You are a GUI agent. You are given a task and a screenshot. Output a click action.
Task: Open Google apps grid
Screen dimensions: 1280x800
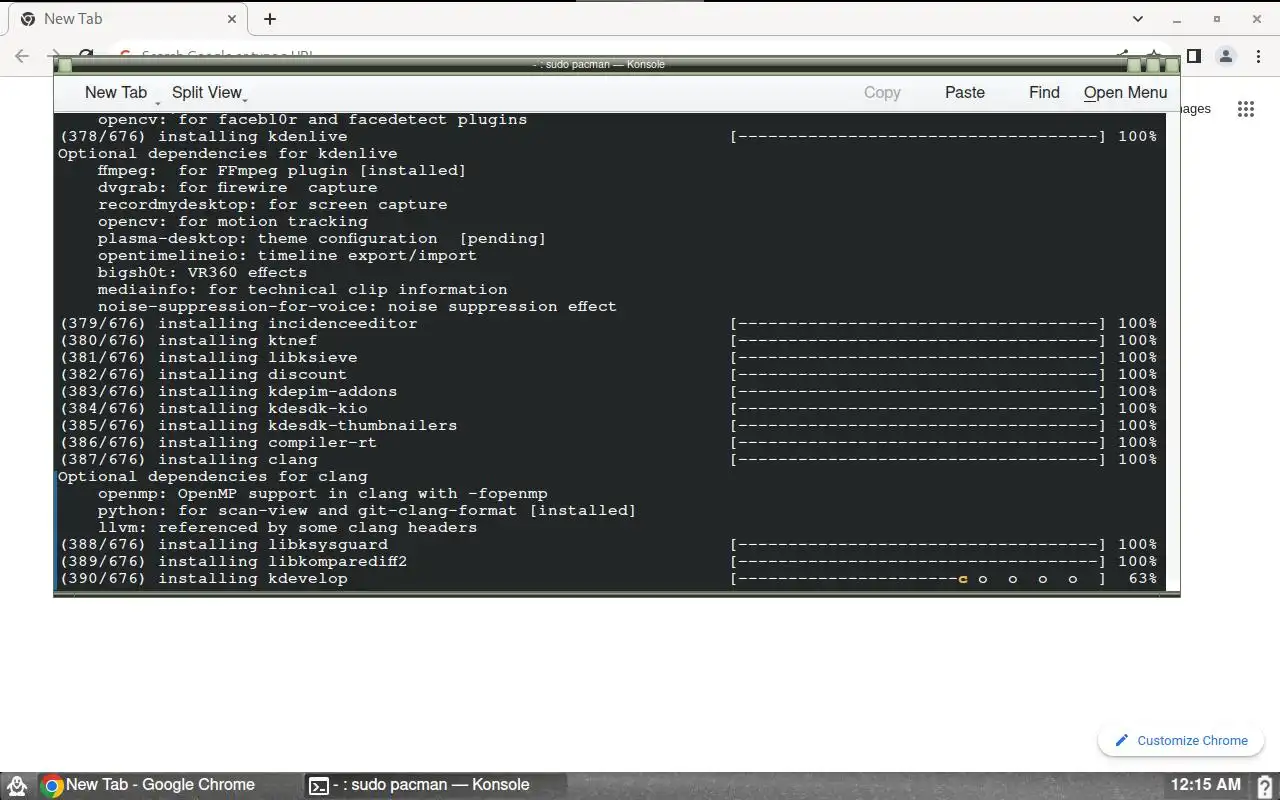pos(1245,109)
